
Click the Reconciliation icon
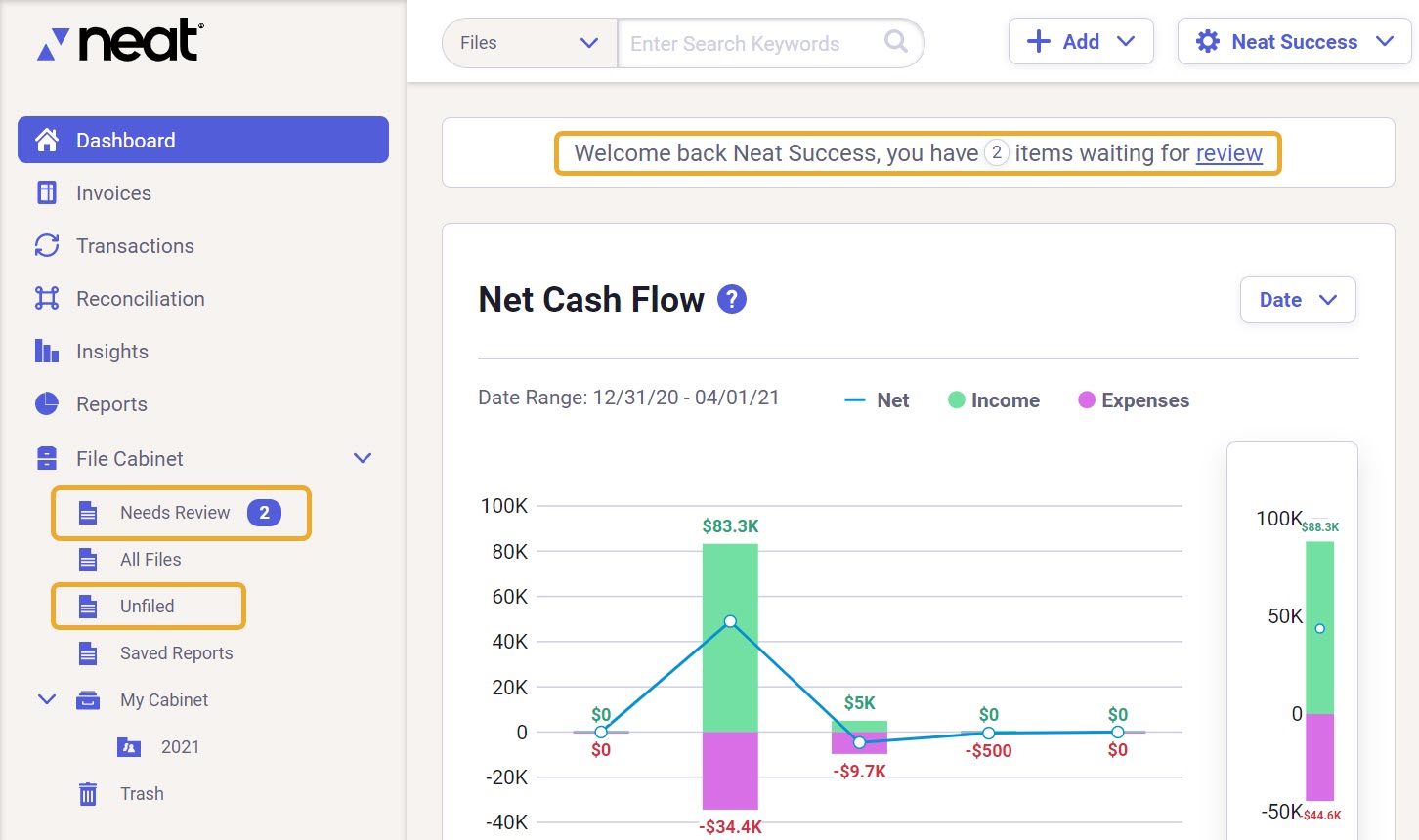(x=47, y=298)
